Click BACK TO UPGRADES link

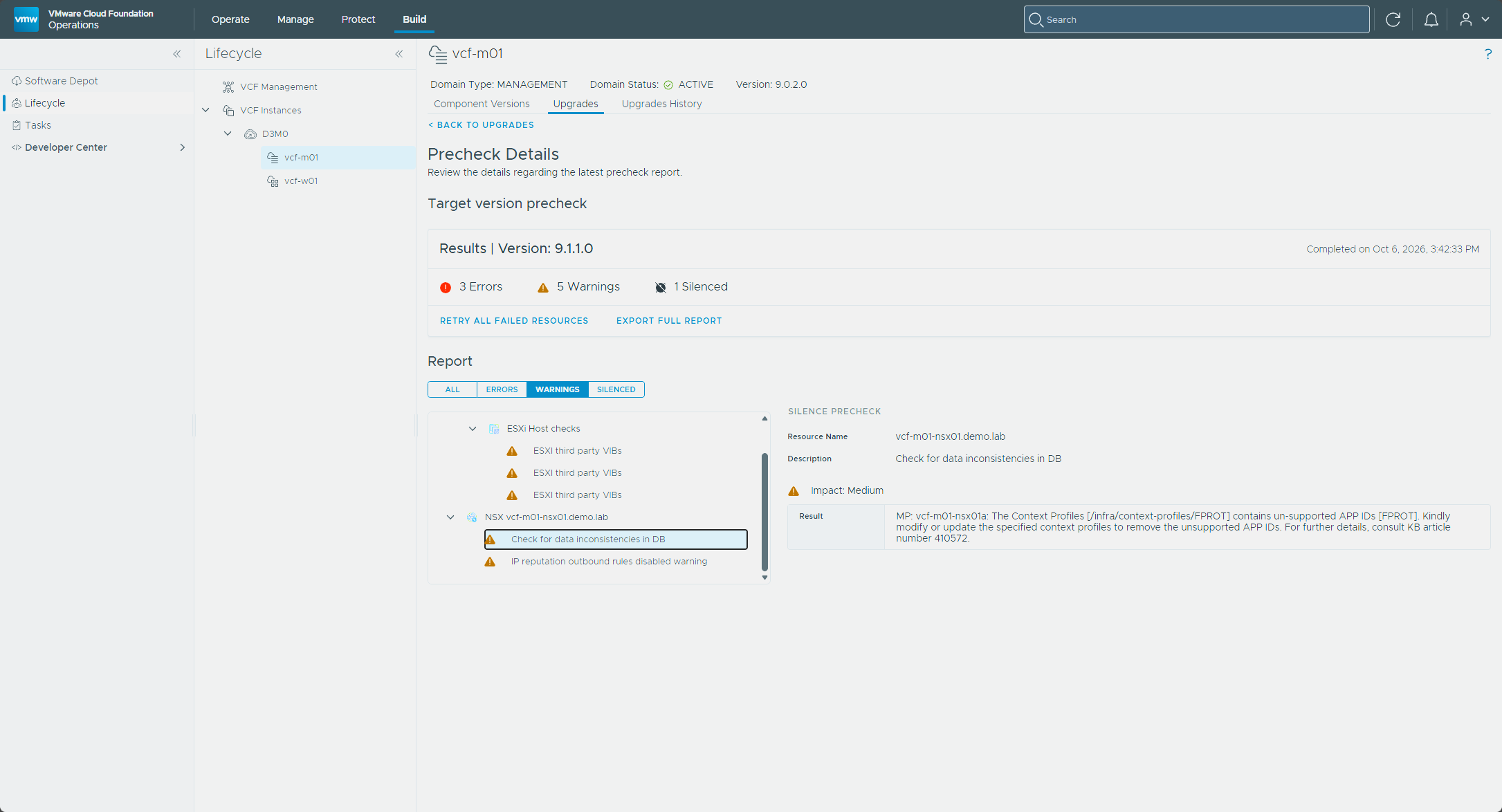click(x=481, y=125)
